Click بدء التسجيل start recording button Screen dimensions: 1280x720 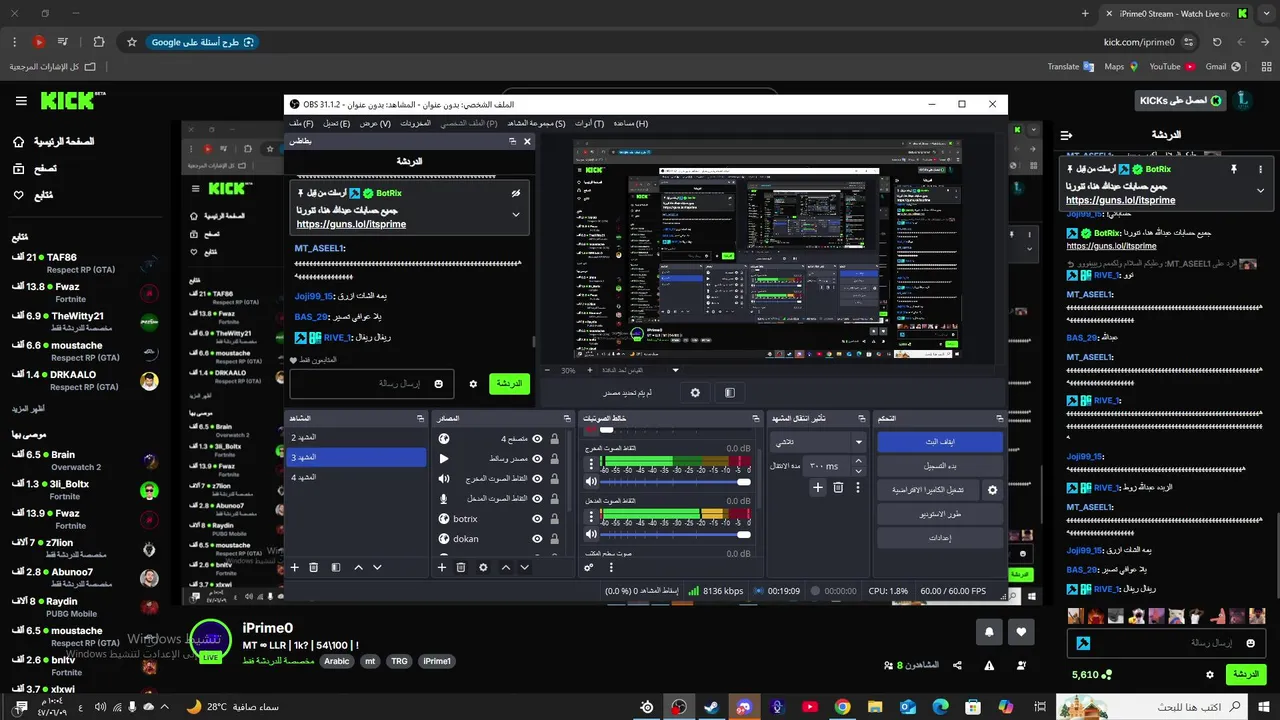[x=939, y=466]
